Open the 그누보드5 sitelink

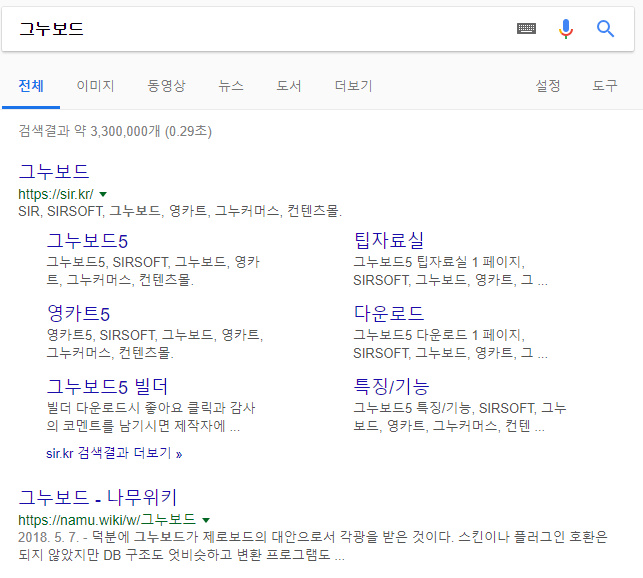(x=87, y=240)
